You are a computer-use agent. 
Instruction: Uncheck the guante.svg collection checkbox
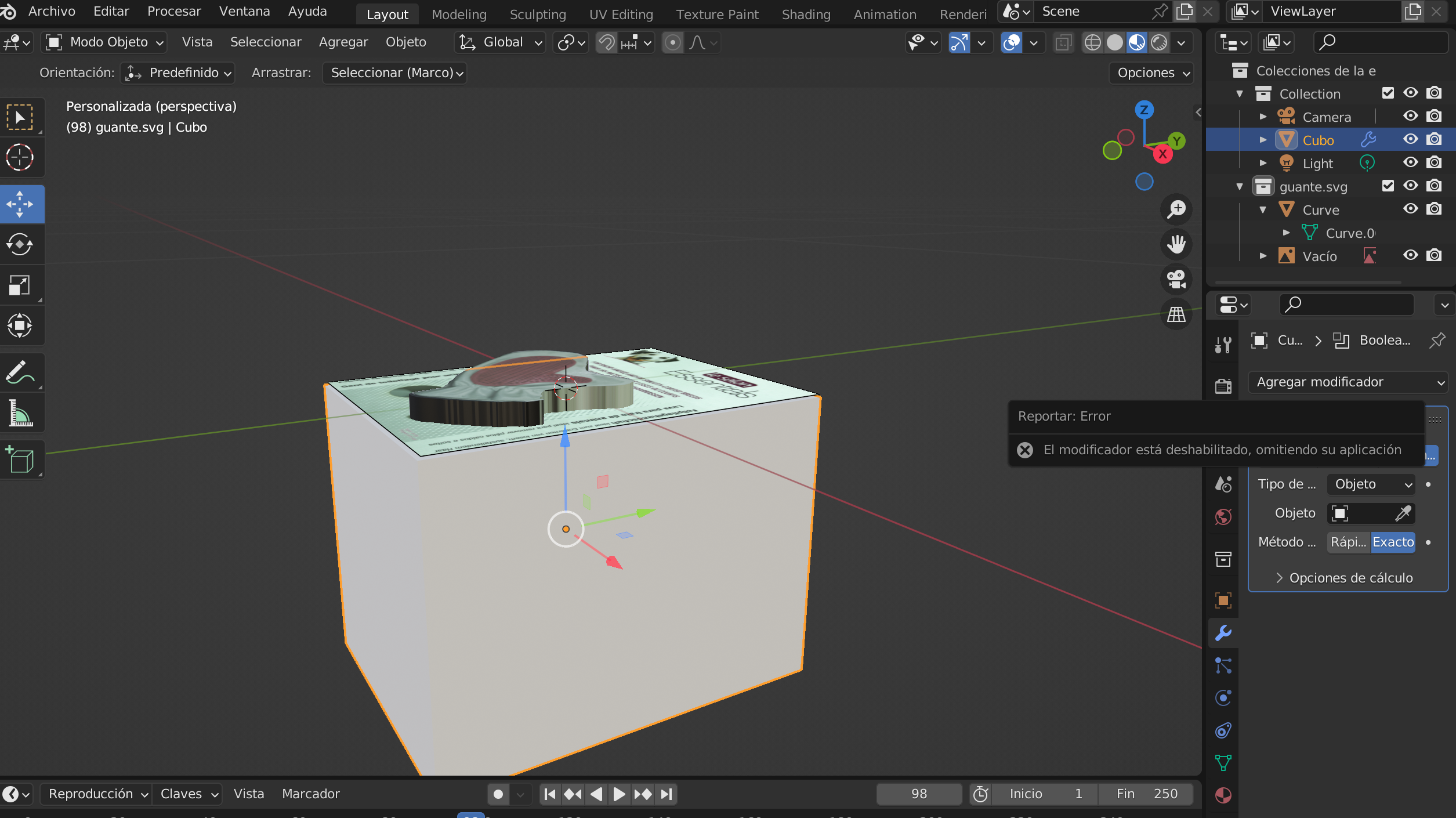[x=1388, y=186]
